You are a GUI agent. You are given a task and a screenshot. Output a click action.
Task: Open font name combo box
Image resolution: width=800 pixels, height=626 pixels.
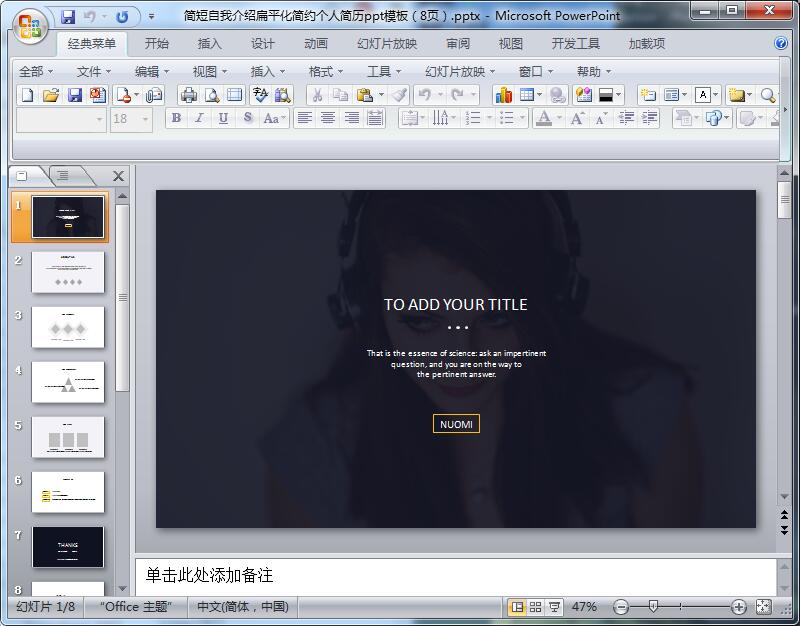[61, 119]
